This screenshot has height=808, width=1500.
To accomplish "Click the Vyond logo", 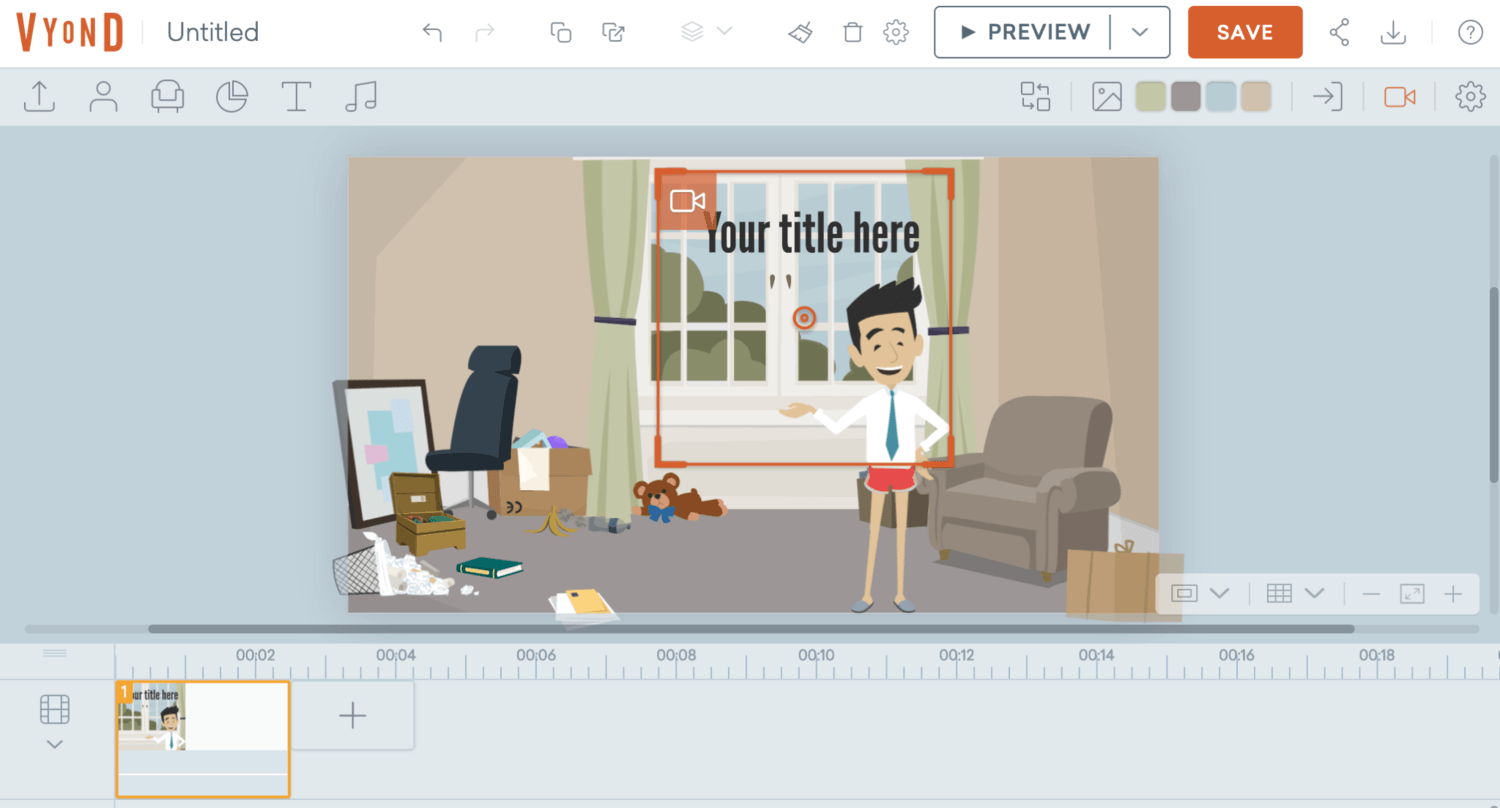I will [x=69, y=32].
